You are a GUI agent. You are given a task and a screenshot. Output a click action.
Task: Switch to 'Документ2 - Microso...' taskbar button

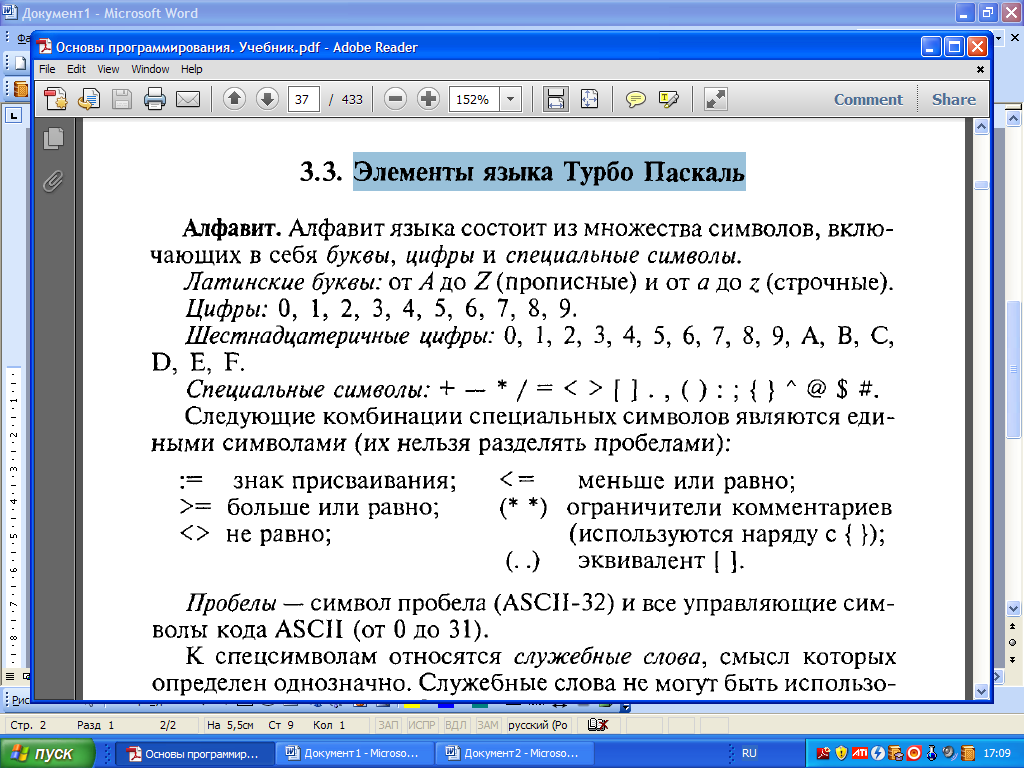(x=513, y=754)
